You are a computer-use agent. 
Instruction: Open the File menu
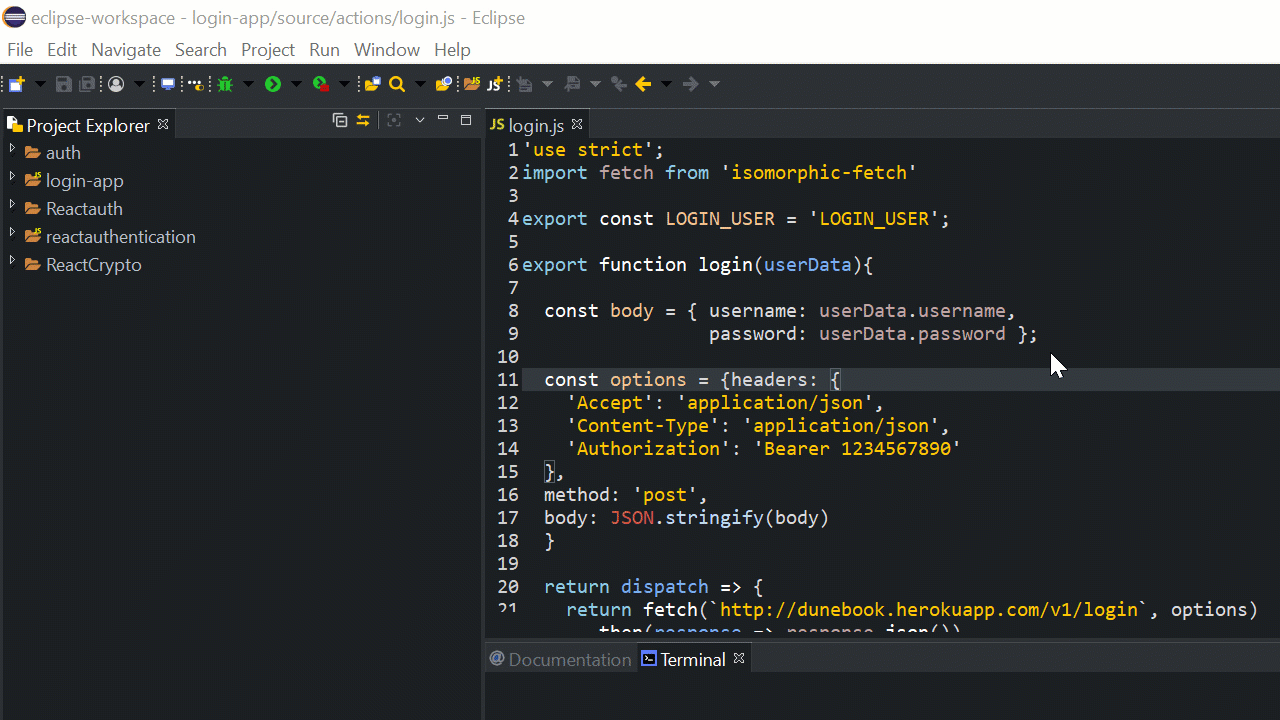20,49
